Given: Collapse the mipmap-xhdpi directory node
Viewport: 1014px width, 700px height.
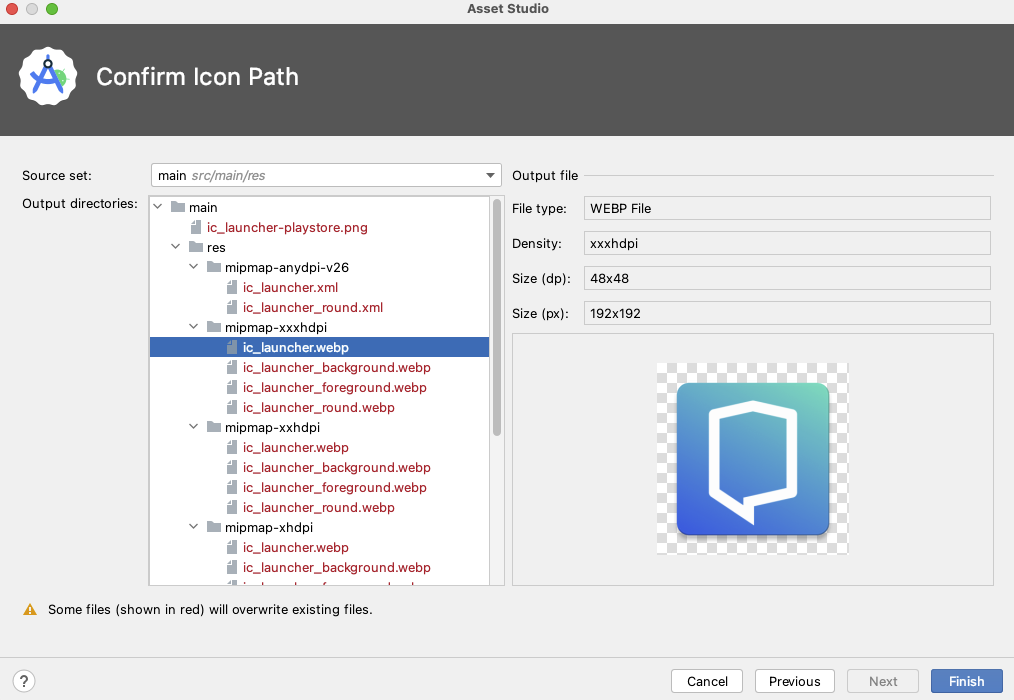Looking at the screenshot, I should tap(194, 527).
